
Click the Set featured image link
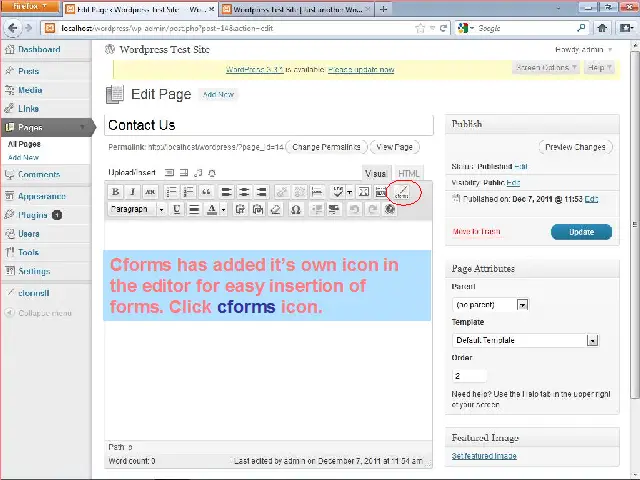484,456
